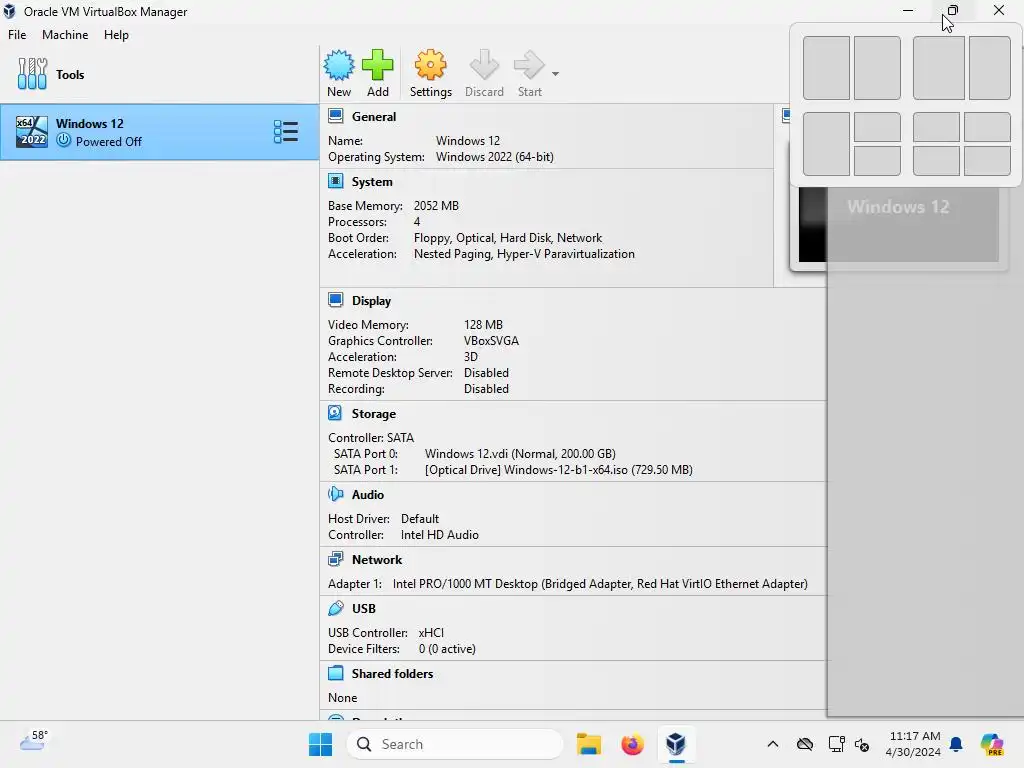Click the Audio section speaker icon

tap(336, 494)
